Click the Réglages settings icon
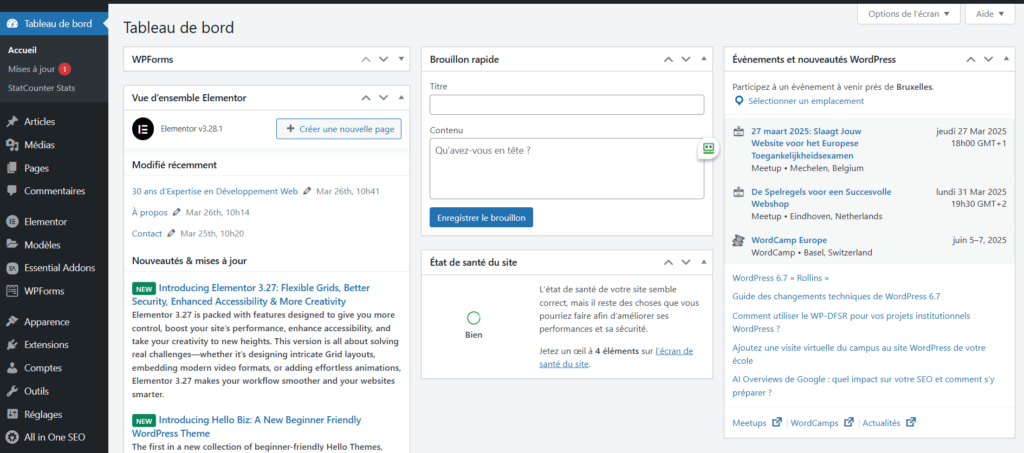Viewport: 1024px width, 453px height. click(x=12, y=414)
